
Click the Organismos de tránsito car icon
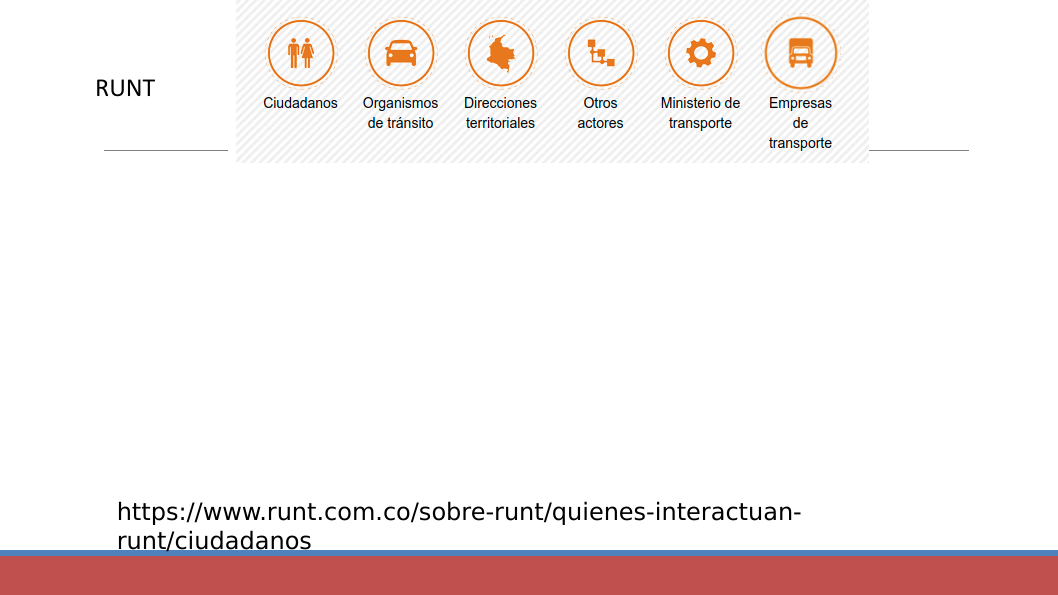(401, 53)
